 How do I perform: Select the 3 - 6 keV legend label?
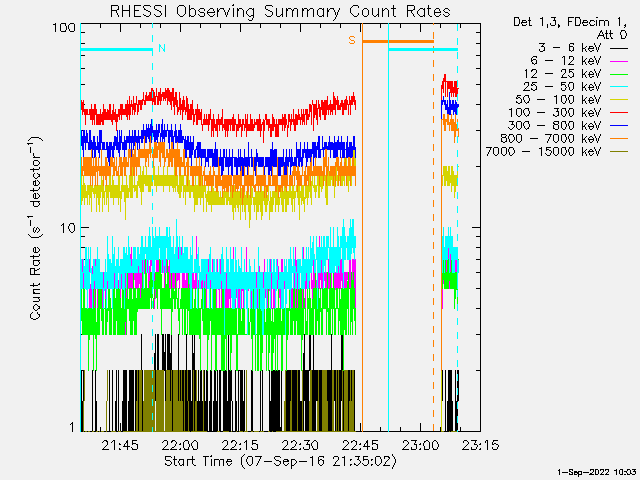point(569,48)
